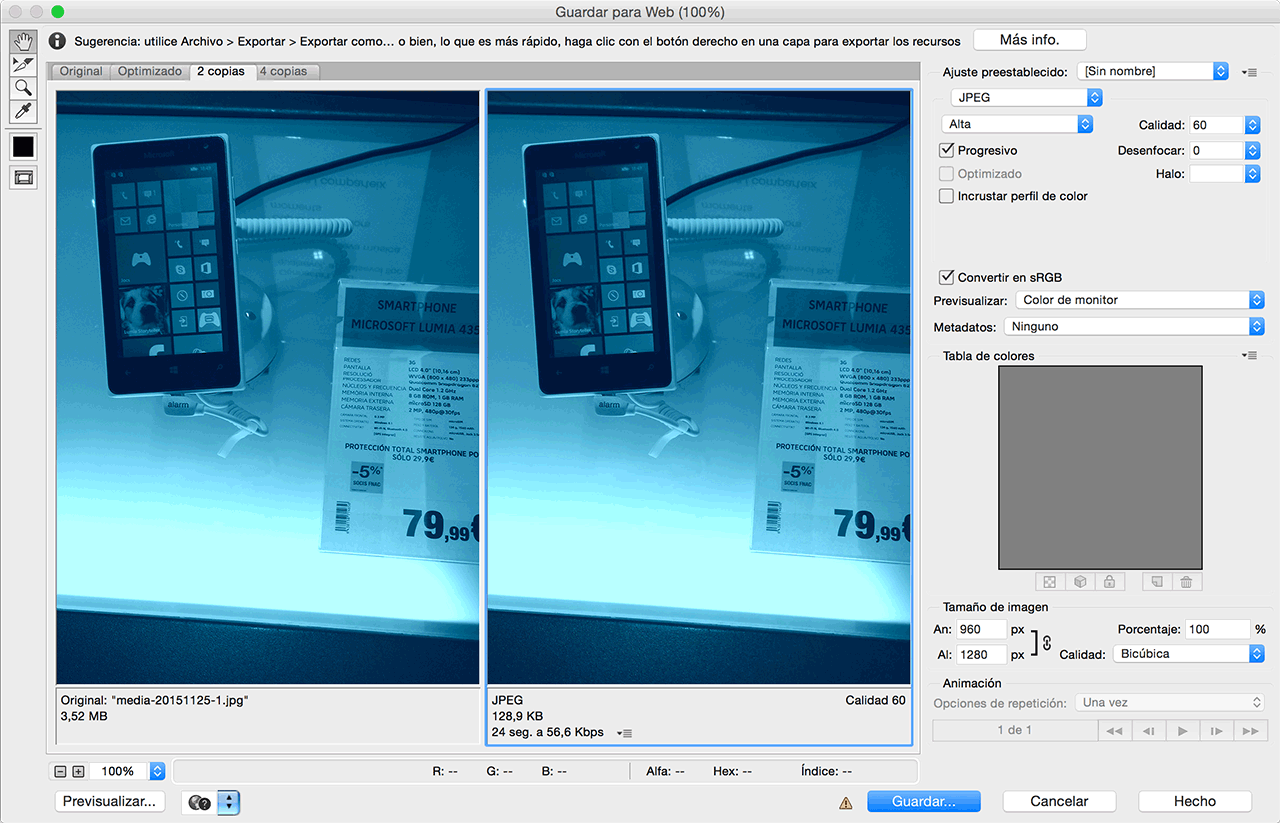
Task: Open the Calidad 60 slider dropdown
Action: pyautogui.click(x=1252, y=125)
